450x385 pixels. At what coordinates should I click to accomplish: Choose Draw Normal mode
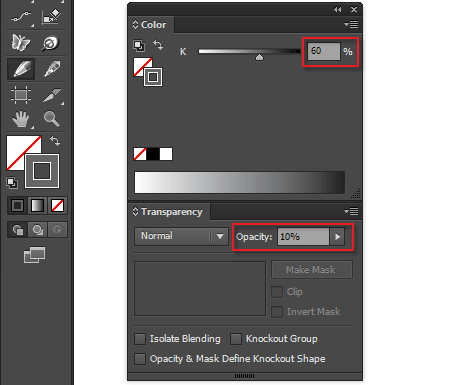tap(18, 230)
